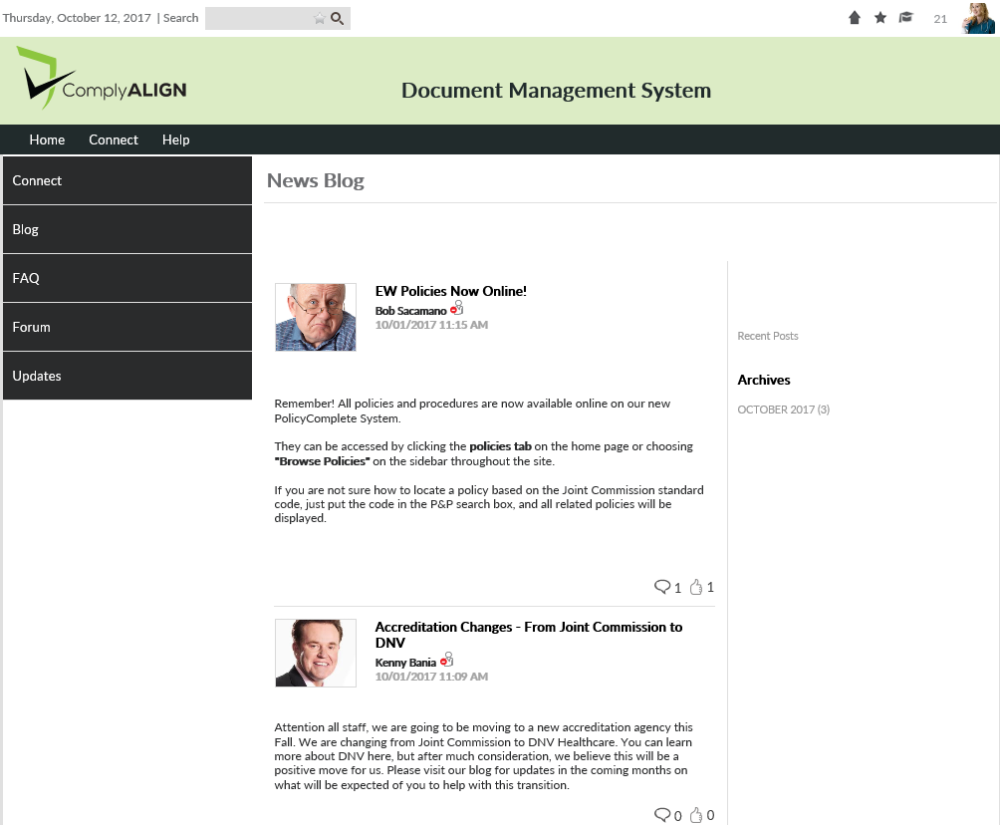The image size is (1000, 825).
Task: Click the comment icon on EW Policies post
Action: (x=662, y=587)
